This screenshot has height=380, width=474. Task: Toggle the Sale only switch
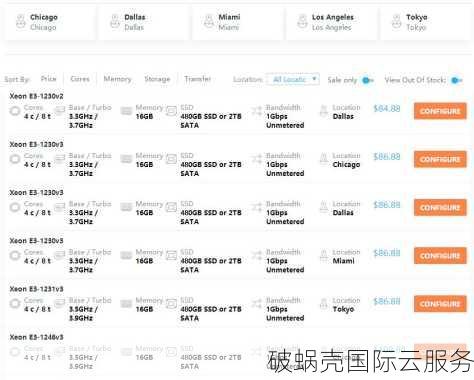[x=368, y=80]
